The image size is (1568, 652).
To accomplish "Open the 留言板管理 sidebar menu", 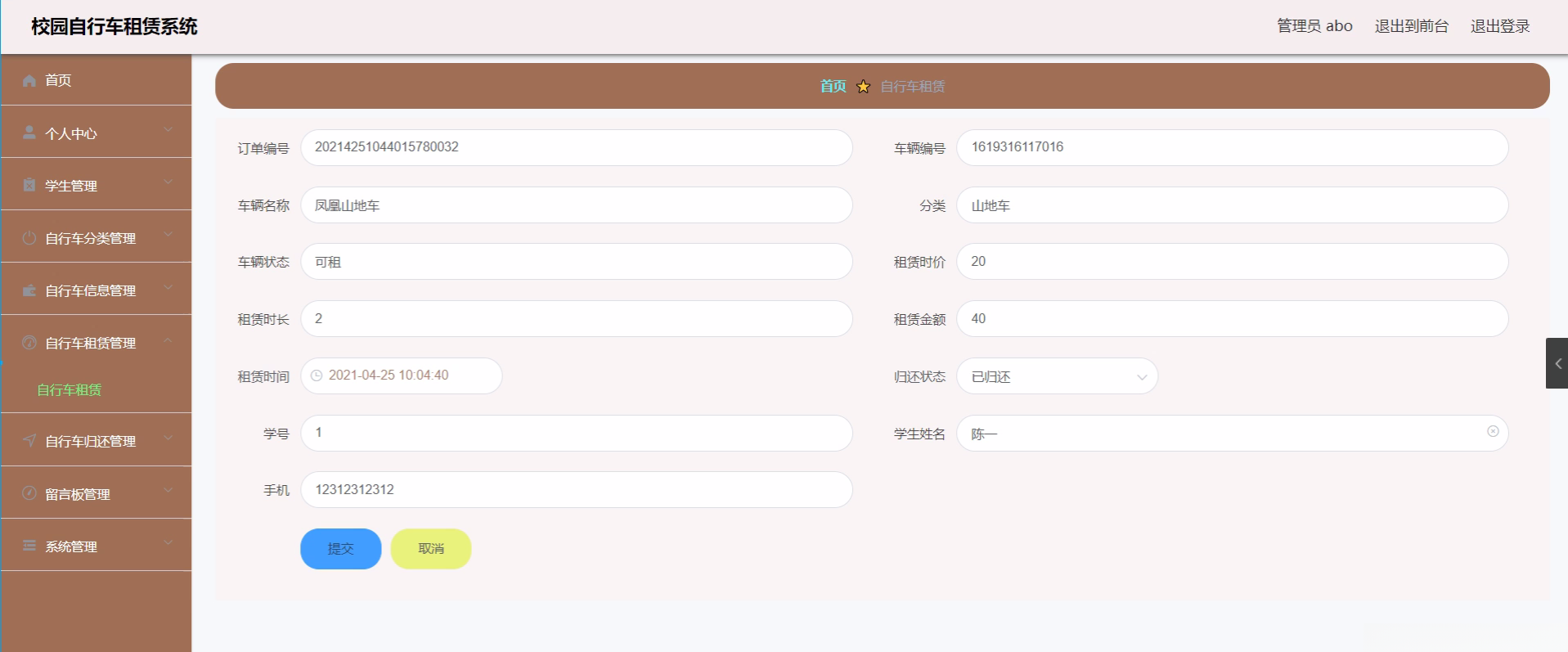I will 97,493.
